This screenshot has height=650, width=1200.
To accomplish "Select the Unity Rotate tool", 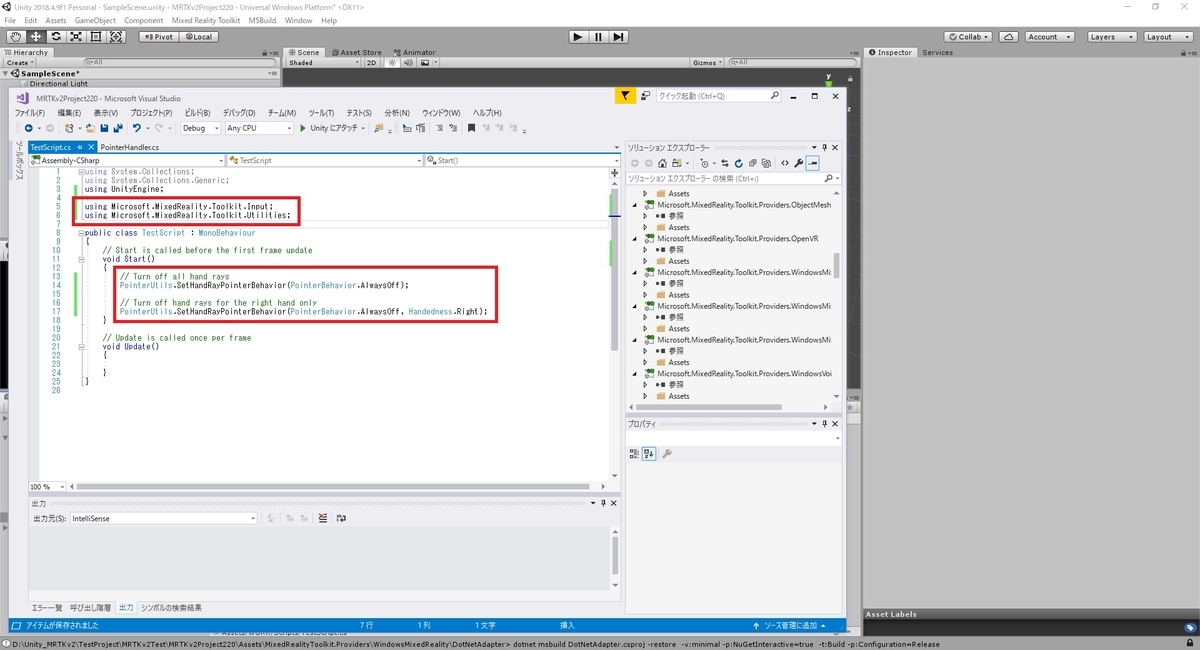I will 55,37.
